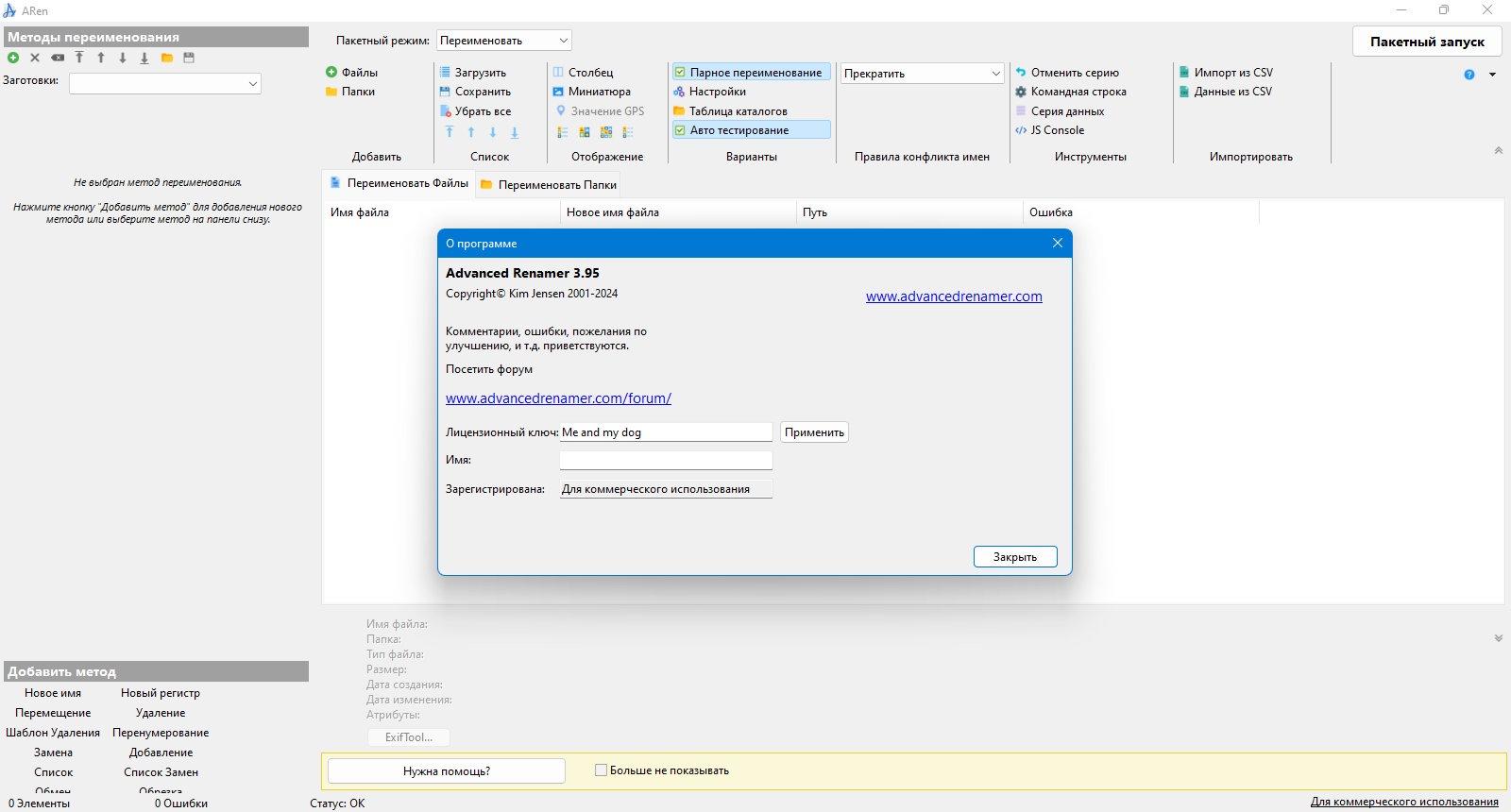The width and height of the screenshot is (1511, 812).
Task: Open Настройки settings
Action: (x=709, y=92)
